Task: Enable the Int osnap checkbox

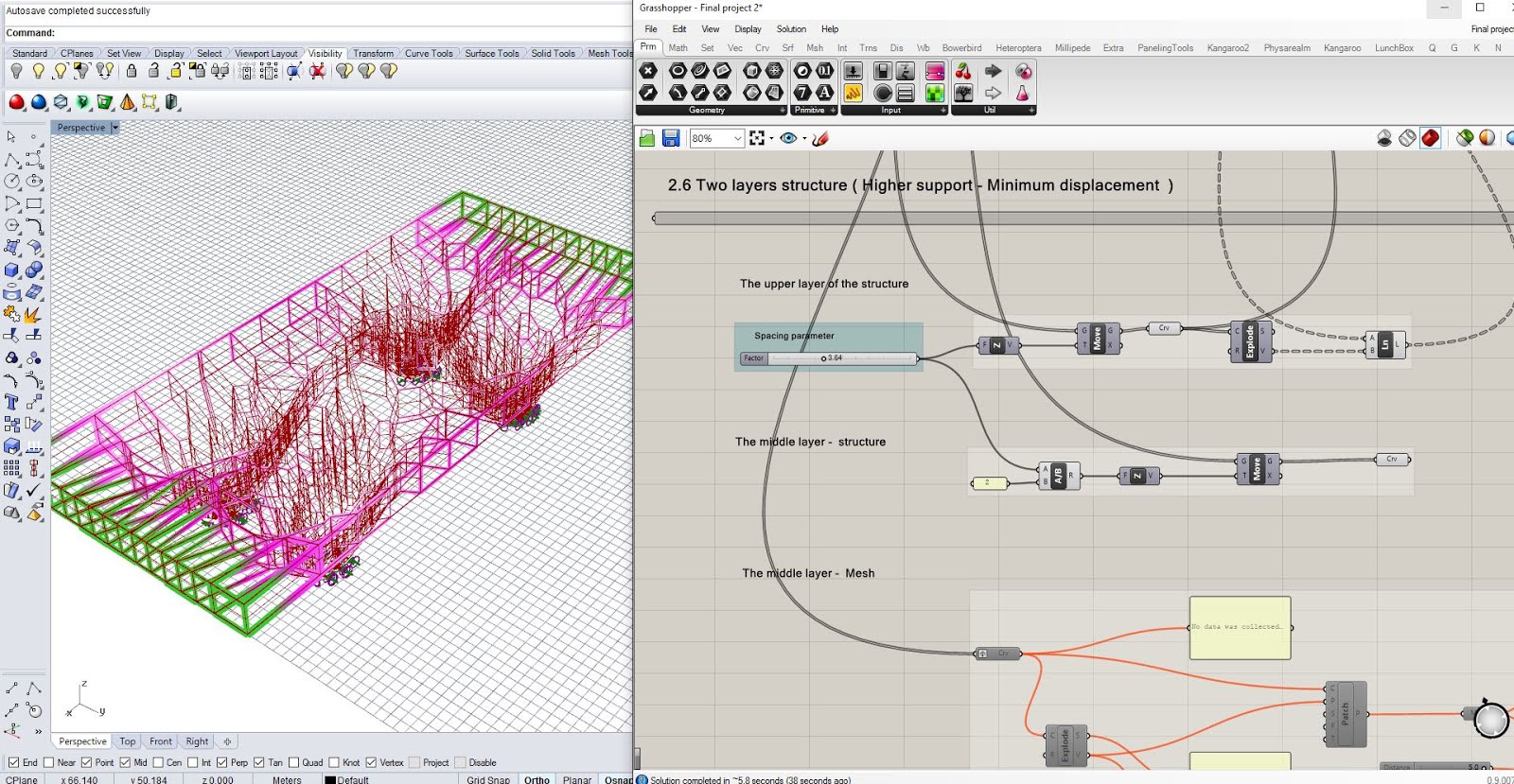Action: click(x=193, y=762)
